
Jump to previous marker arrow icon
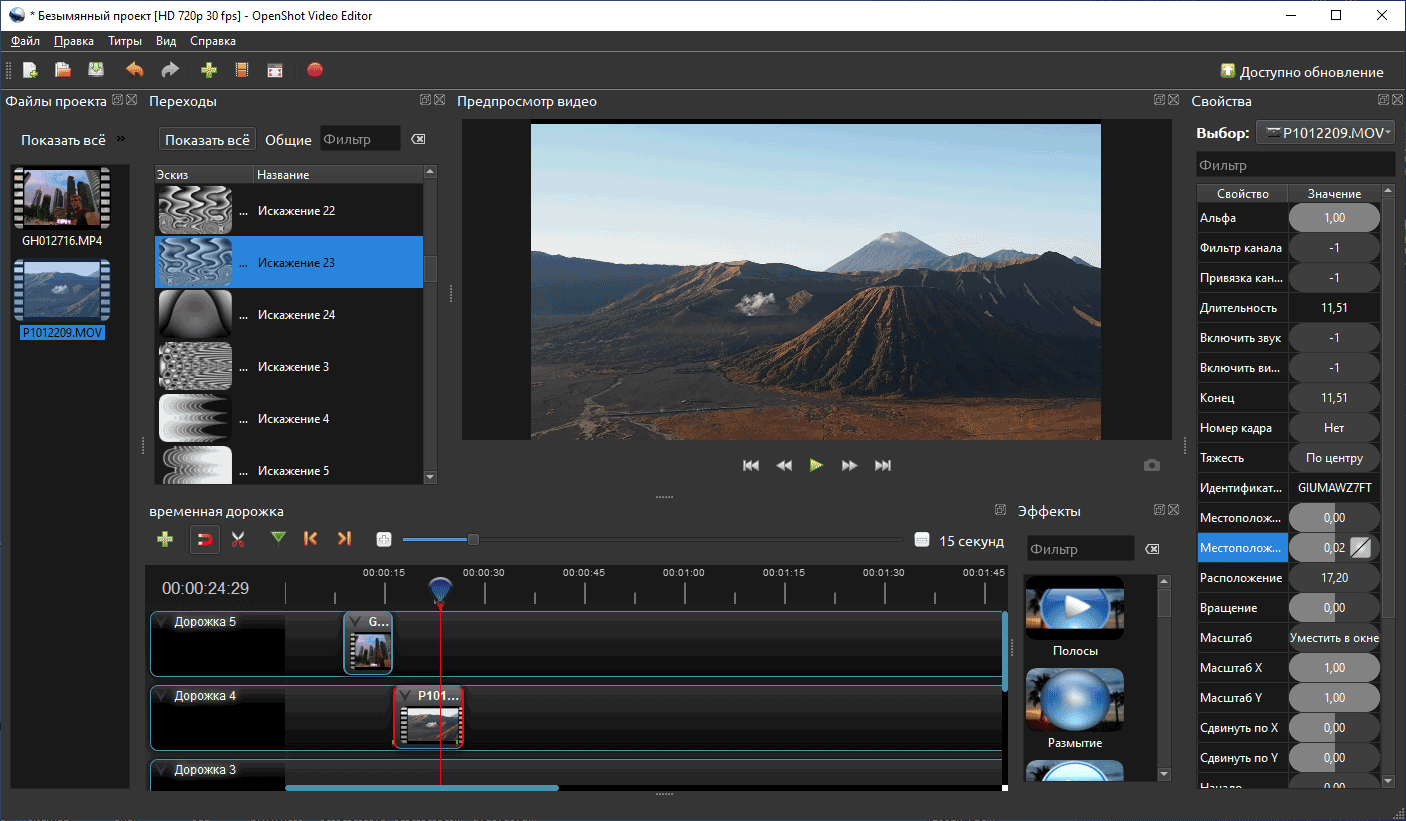coord(310,538)
